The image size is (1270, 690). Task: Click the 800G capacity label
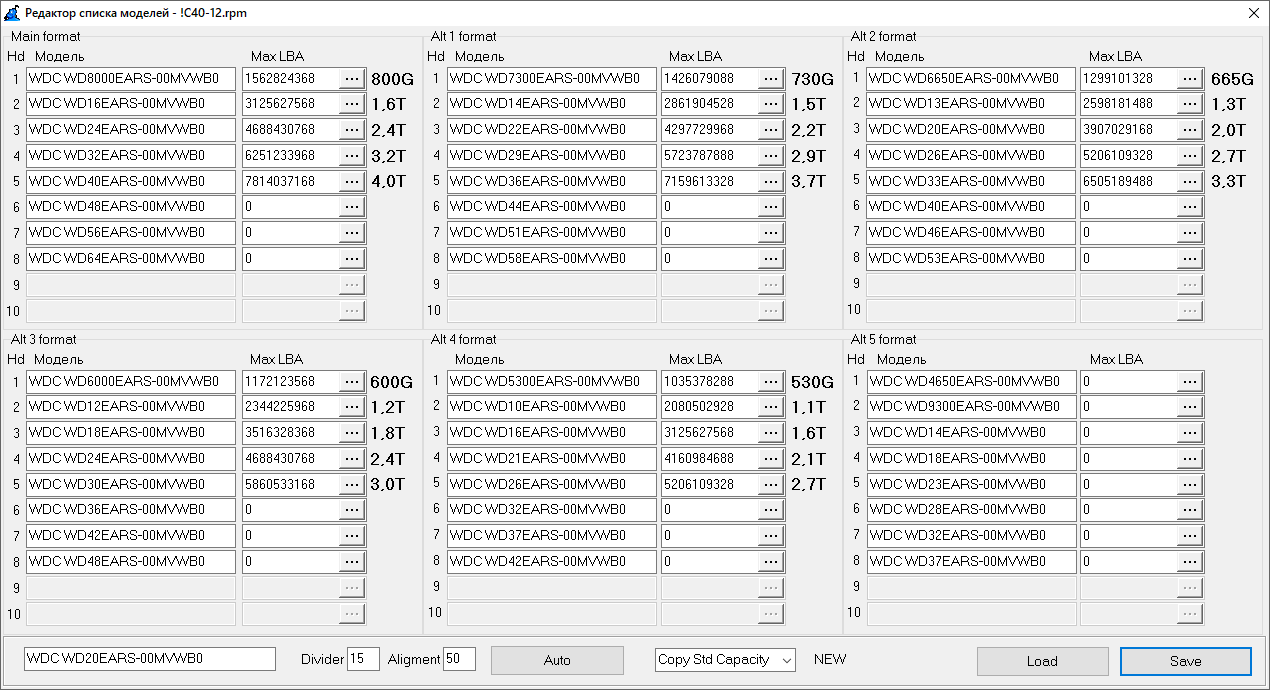[392, 79]
